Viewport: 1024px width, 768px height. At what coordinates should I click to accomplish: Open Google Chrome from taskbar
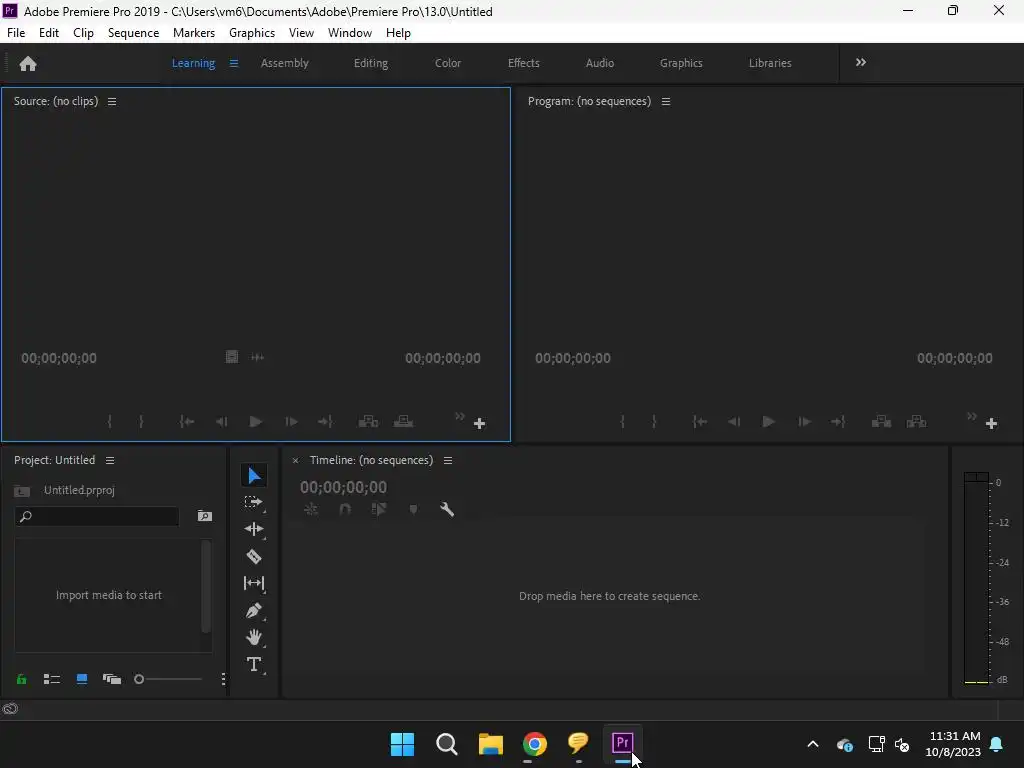pos(535,744)
